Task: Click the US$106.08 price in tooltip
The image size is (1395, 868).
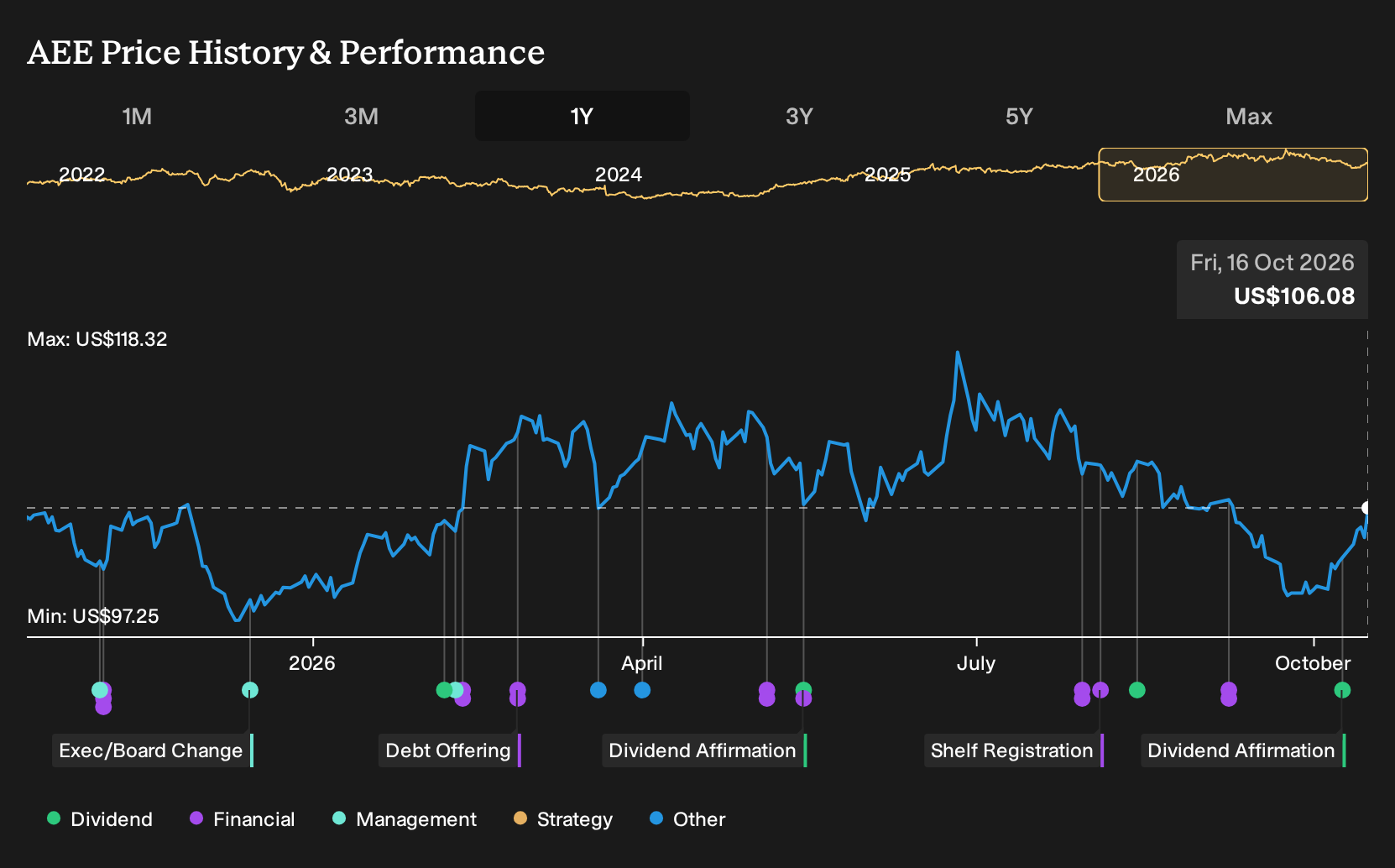Action: [x=1294, y=296]
